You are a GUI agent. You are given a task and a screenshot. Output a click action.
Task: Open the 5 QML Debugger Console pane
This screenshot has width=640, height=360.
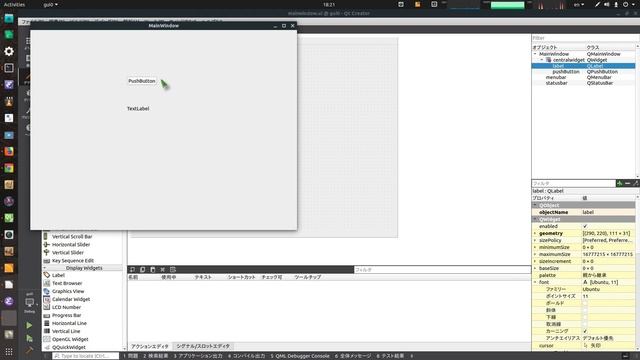300,356
